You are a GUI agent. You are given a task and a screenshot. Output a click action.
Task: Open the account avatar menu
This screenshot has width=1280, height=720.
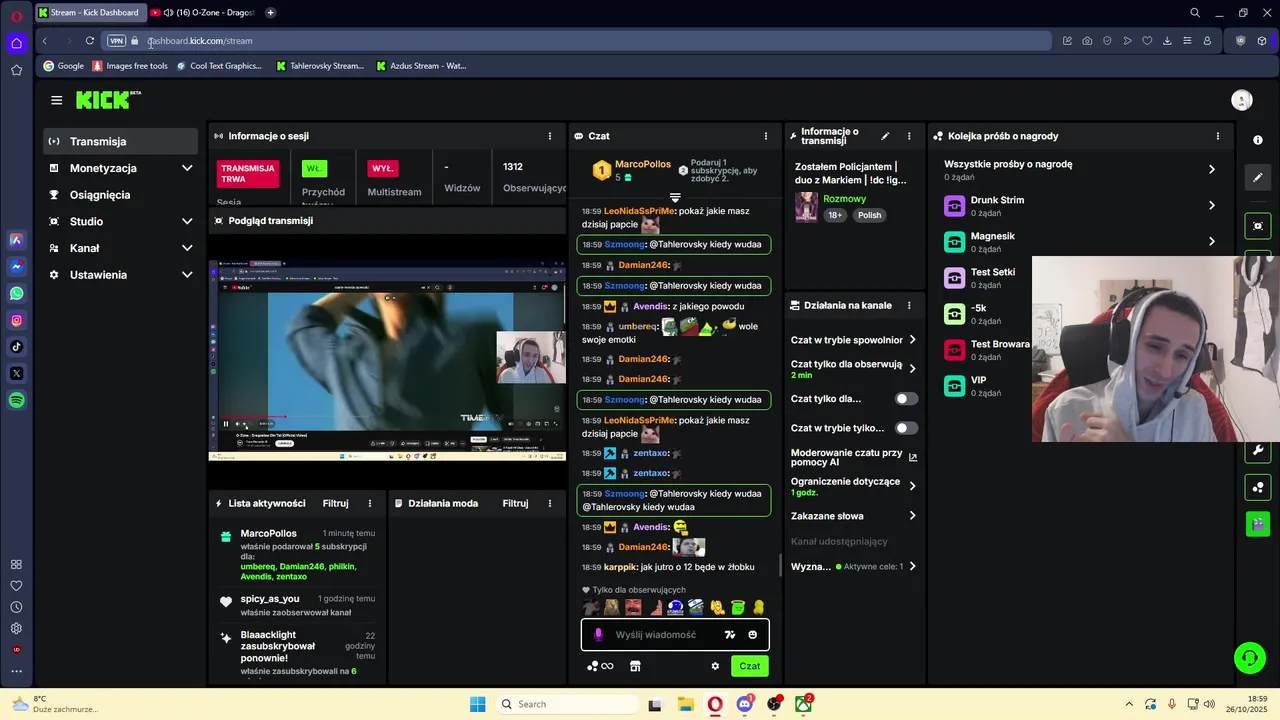pos(1242,100)
